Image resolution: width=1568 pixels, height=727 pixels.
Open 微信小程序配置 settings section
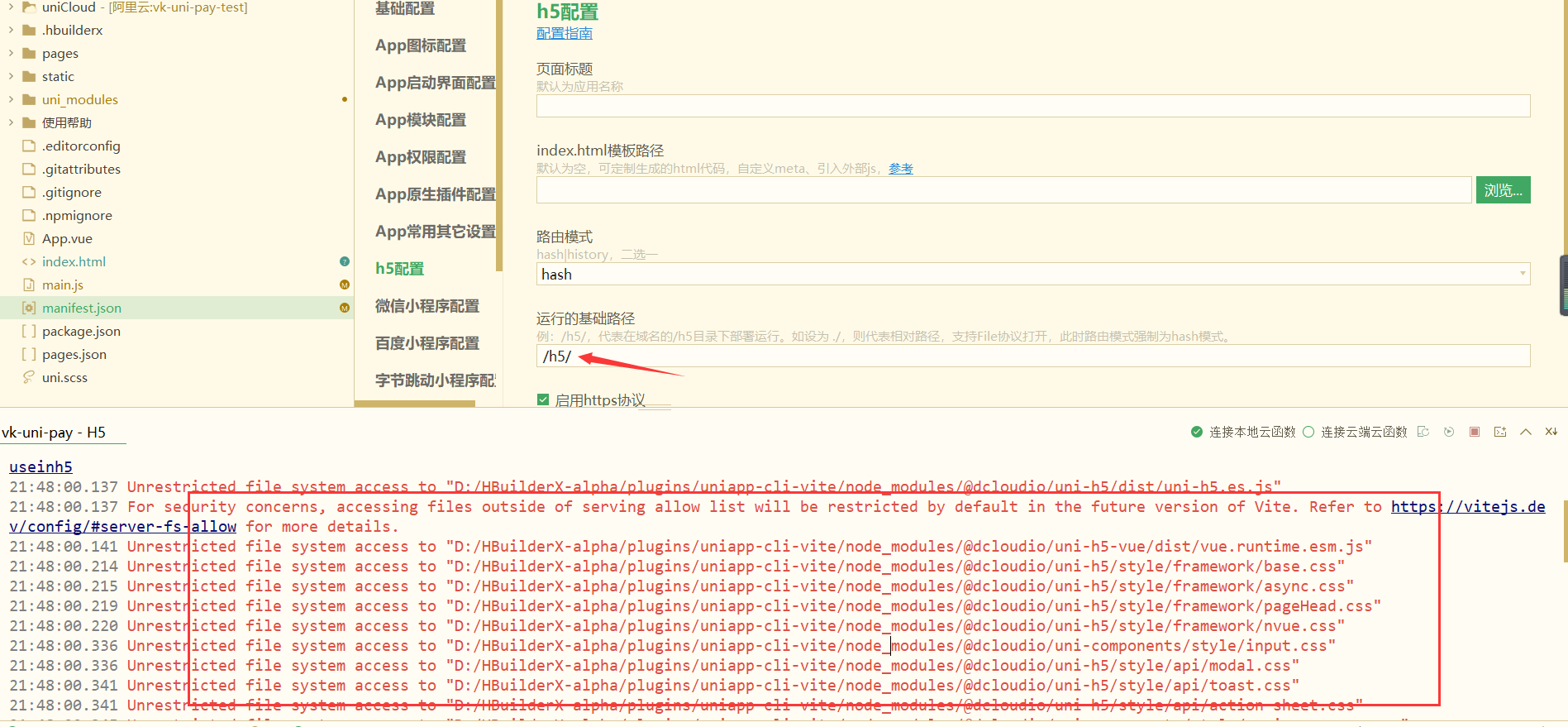coord(427,306)
